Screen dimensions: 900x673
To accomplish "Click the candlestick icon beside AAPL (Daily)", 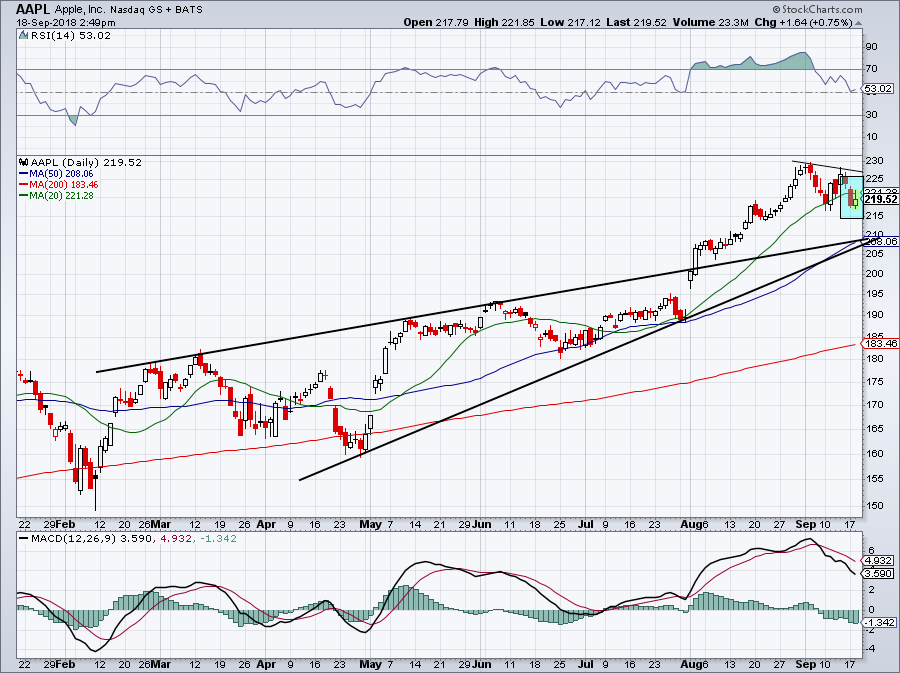I will click(x=24, y=162).
